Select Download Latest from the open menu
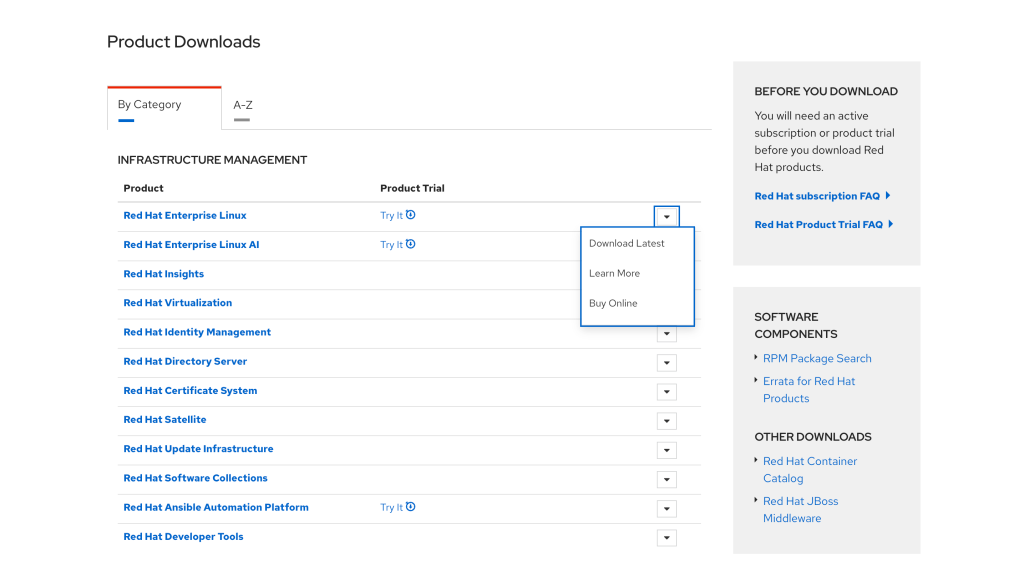This screenshot has width=1024, height=566. [626, 243]
